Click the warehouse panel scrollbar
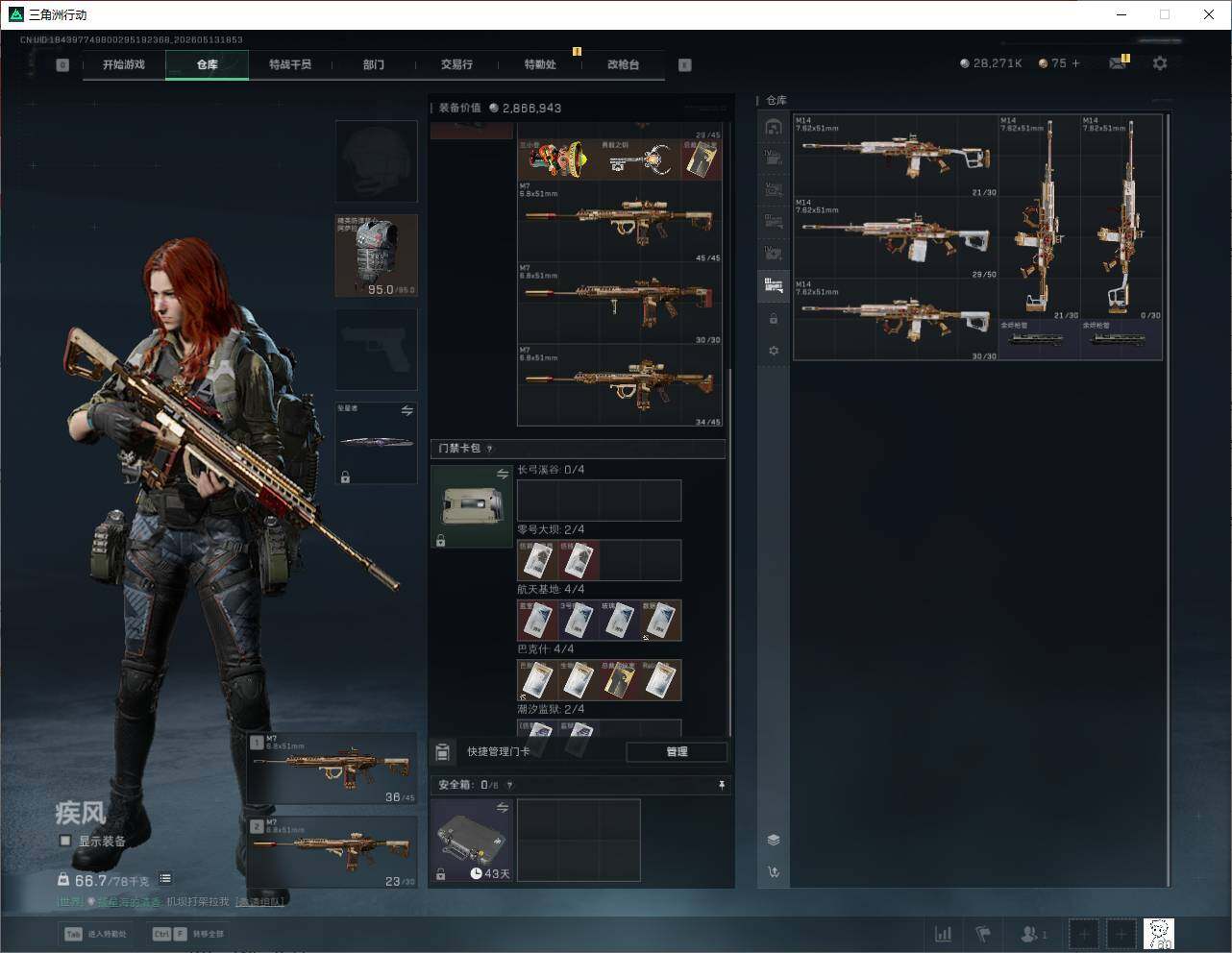The image size is (1232, 953). (x=1169, y=500)
